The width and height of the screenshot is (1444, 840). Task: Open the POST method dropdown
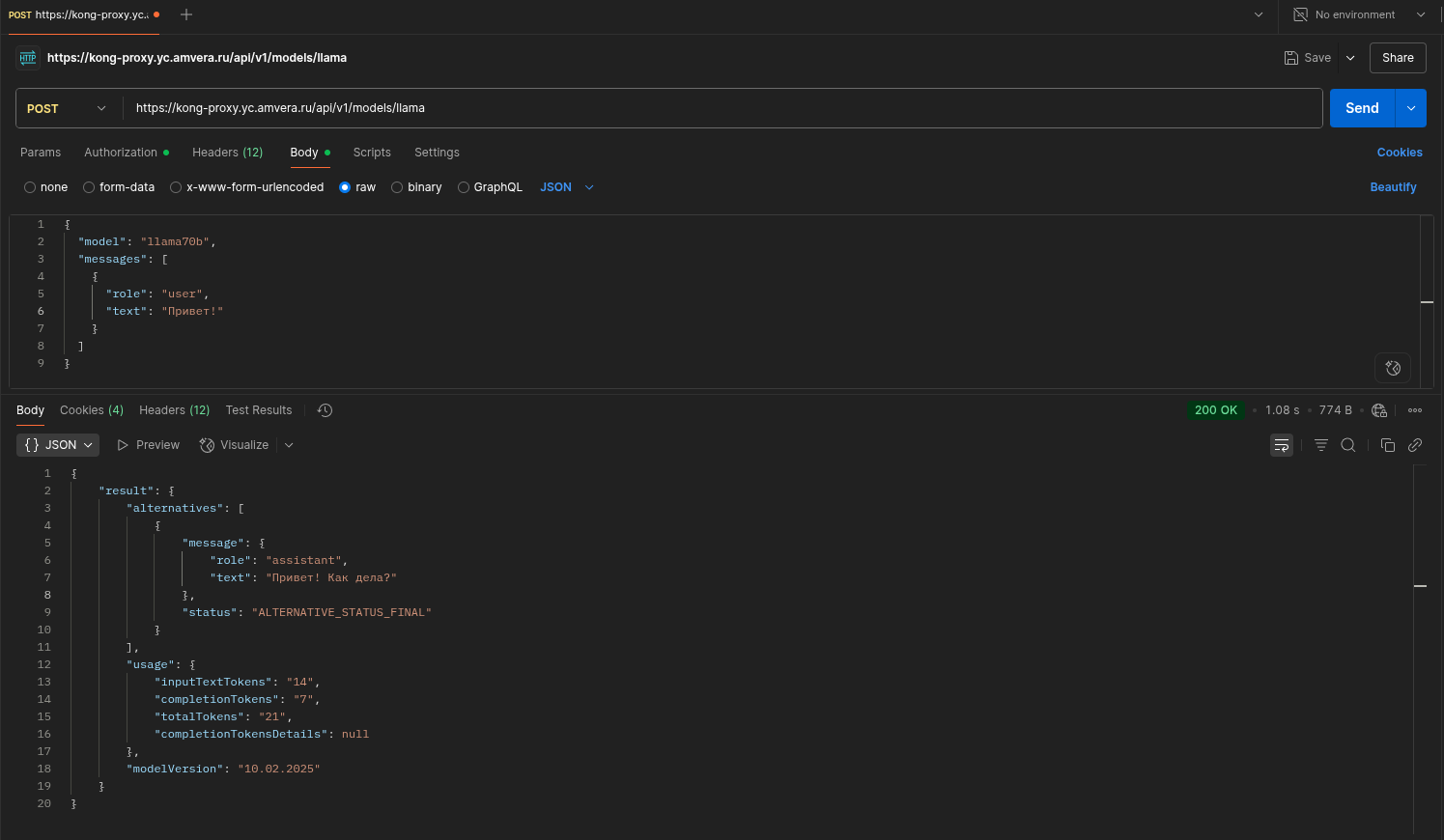click(x=68, y=108)
